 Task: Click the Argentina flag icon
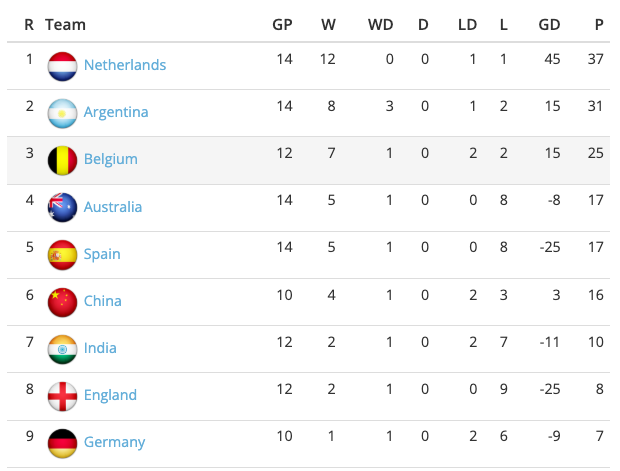63,113
